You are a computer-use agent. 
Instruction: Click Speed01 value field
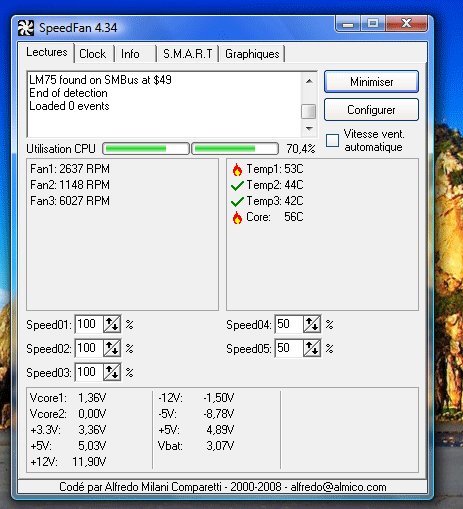pyautogui.click(x=89, y=324)
